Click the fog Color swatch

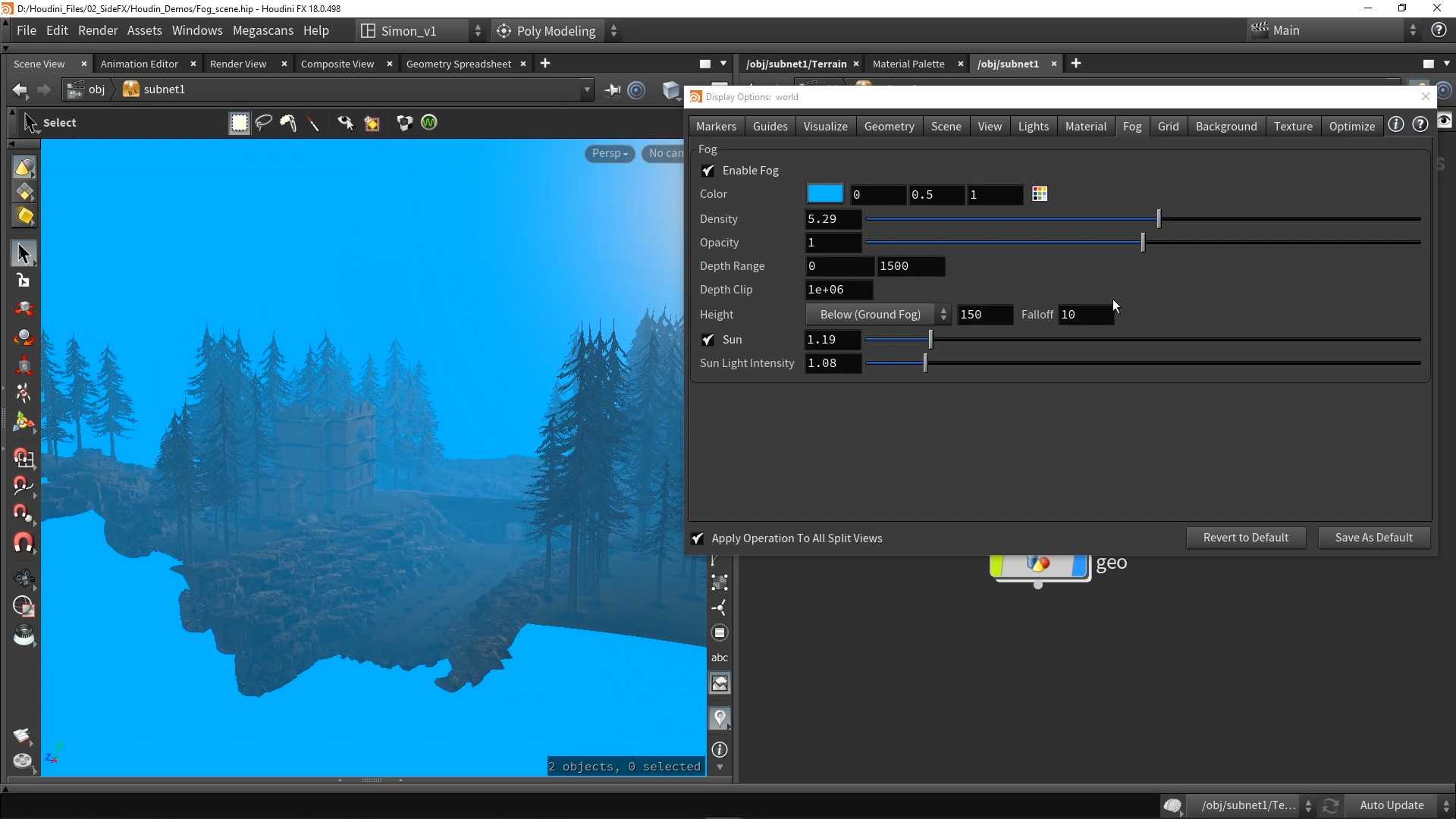point(826,193)
